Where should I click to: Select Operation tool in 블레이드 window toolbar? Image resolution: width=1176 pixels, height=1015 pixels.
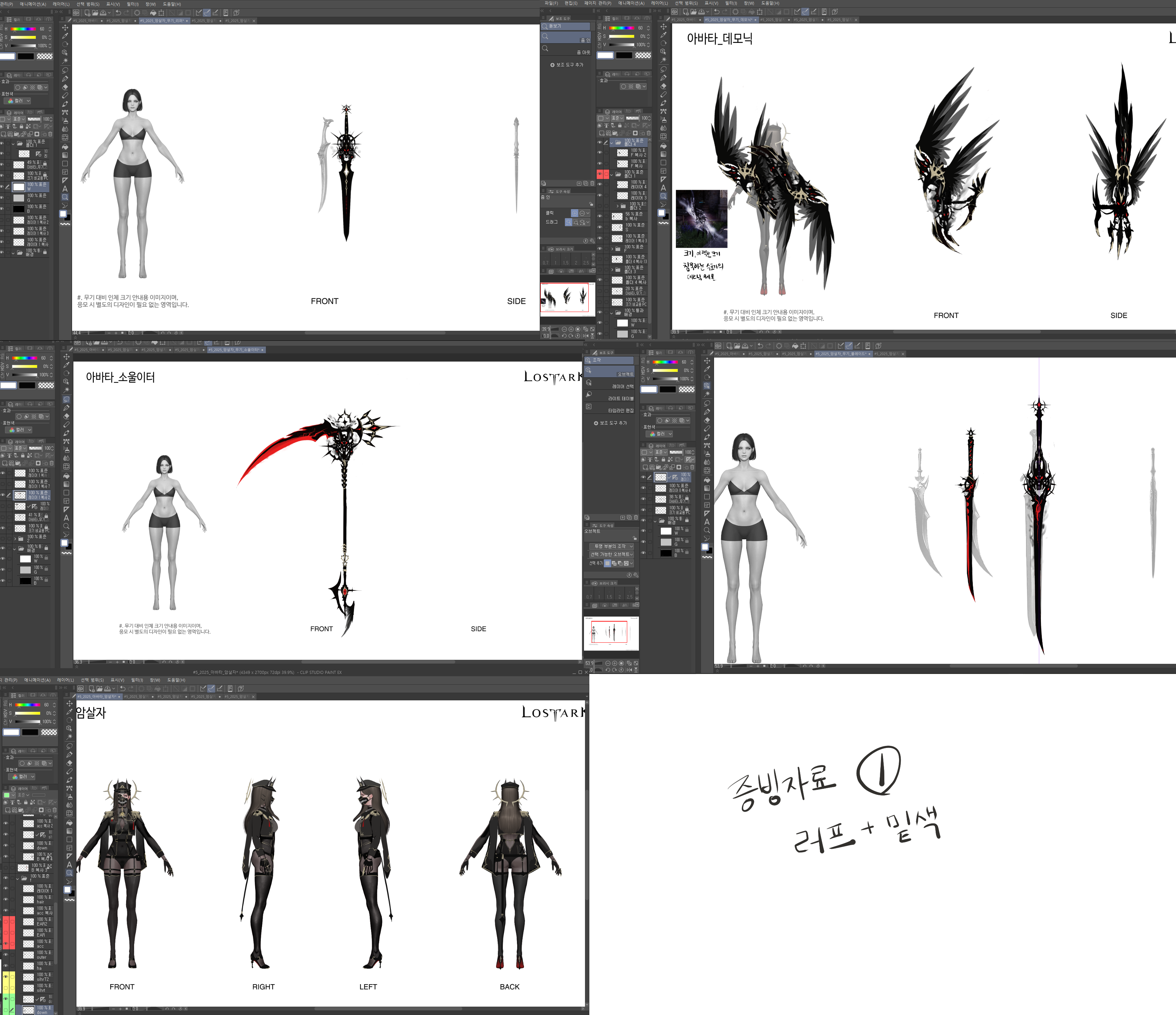point(707,385)
